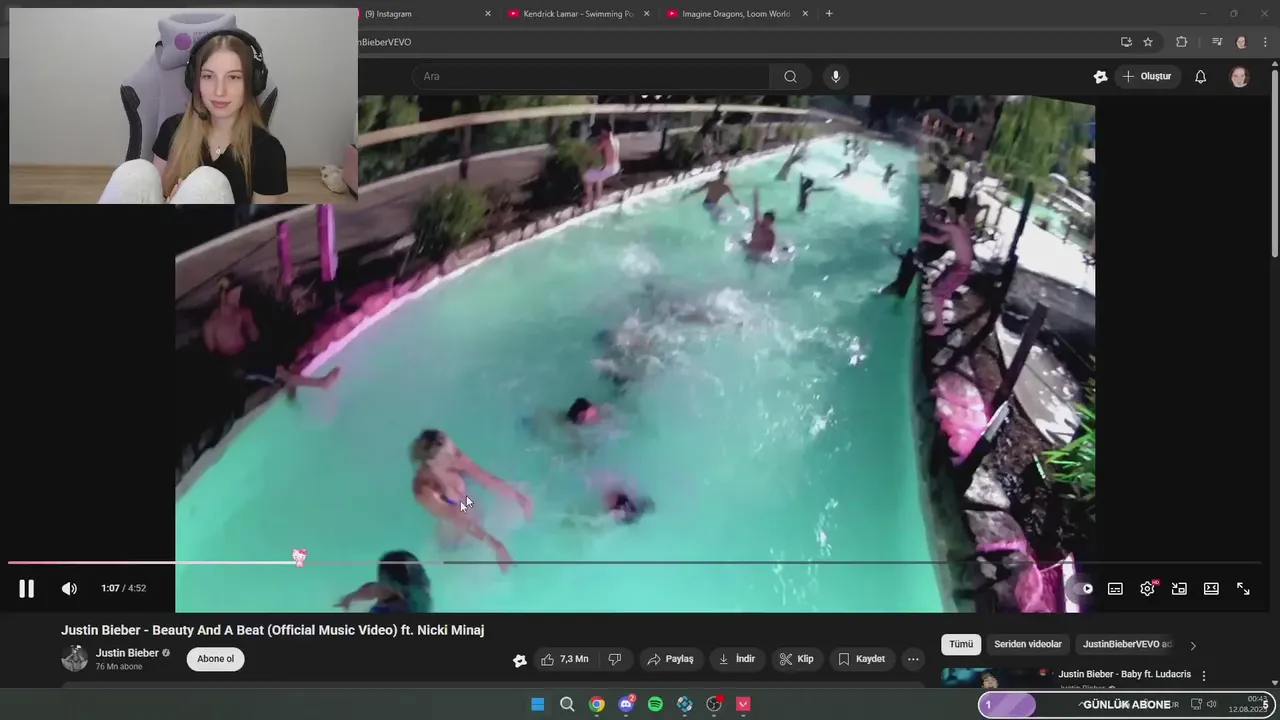
Task: Close the Kendrick Lamar browser tab
Action: click(x=646, y=14)
